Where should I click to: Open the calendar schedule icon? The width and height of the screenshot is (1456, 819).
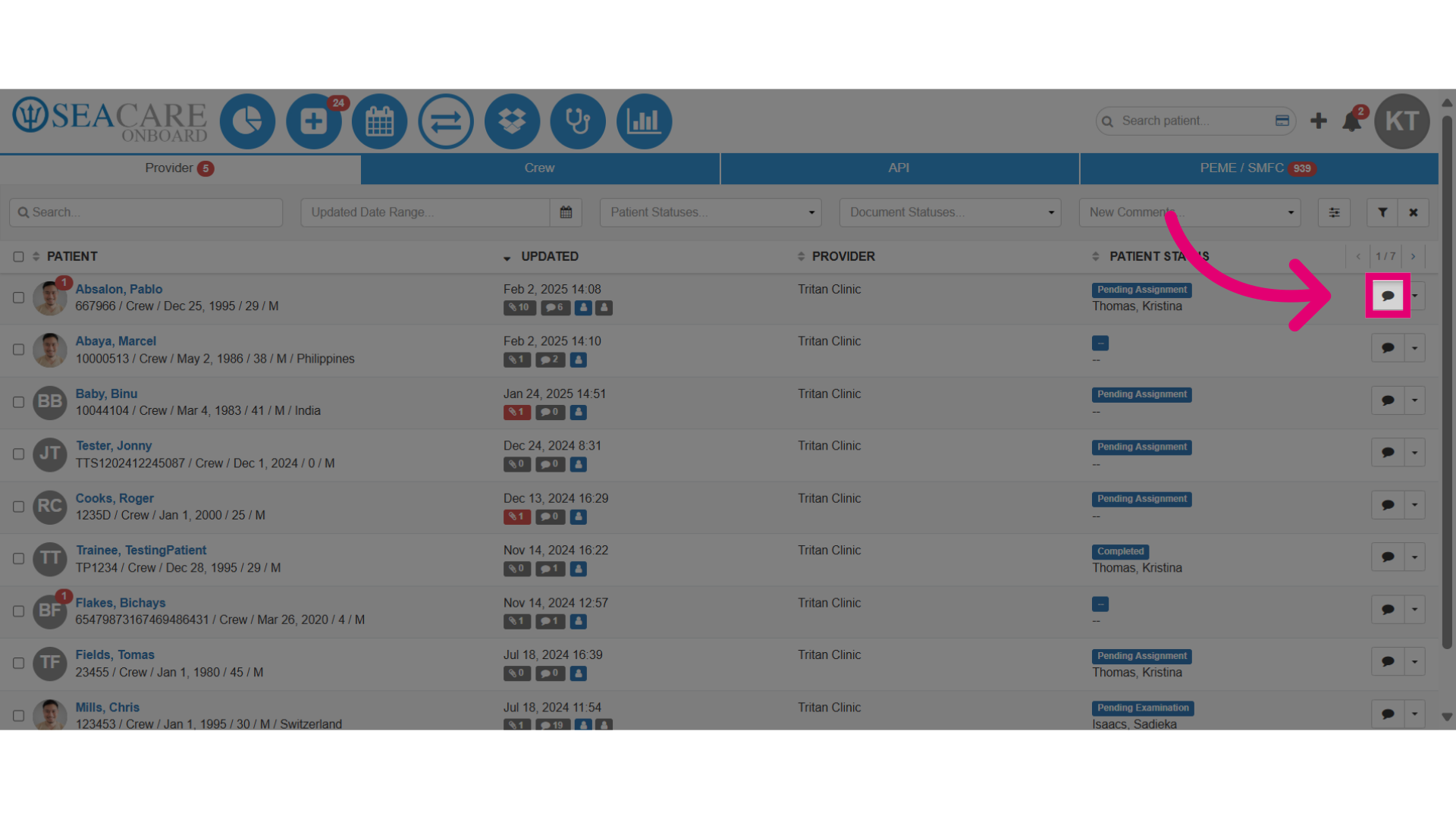point(380,121)
